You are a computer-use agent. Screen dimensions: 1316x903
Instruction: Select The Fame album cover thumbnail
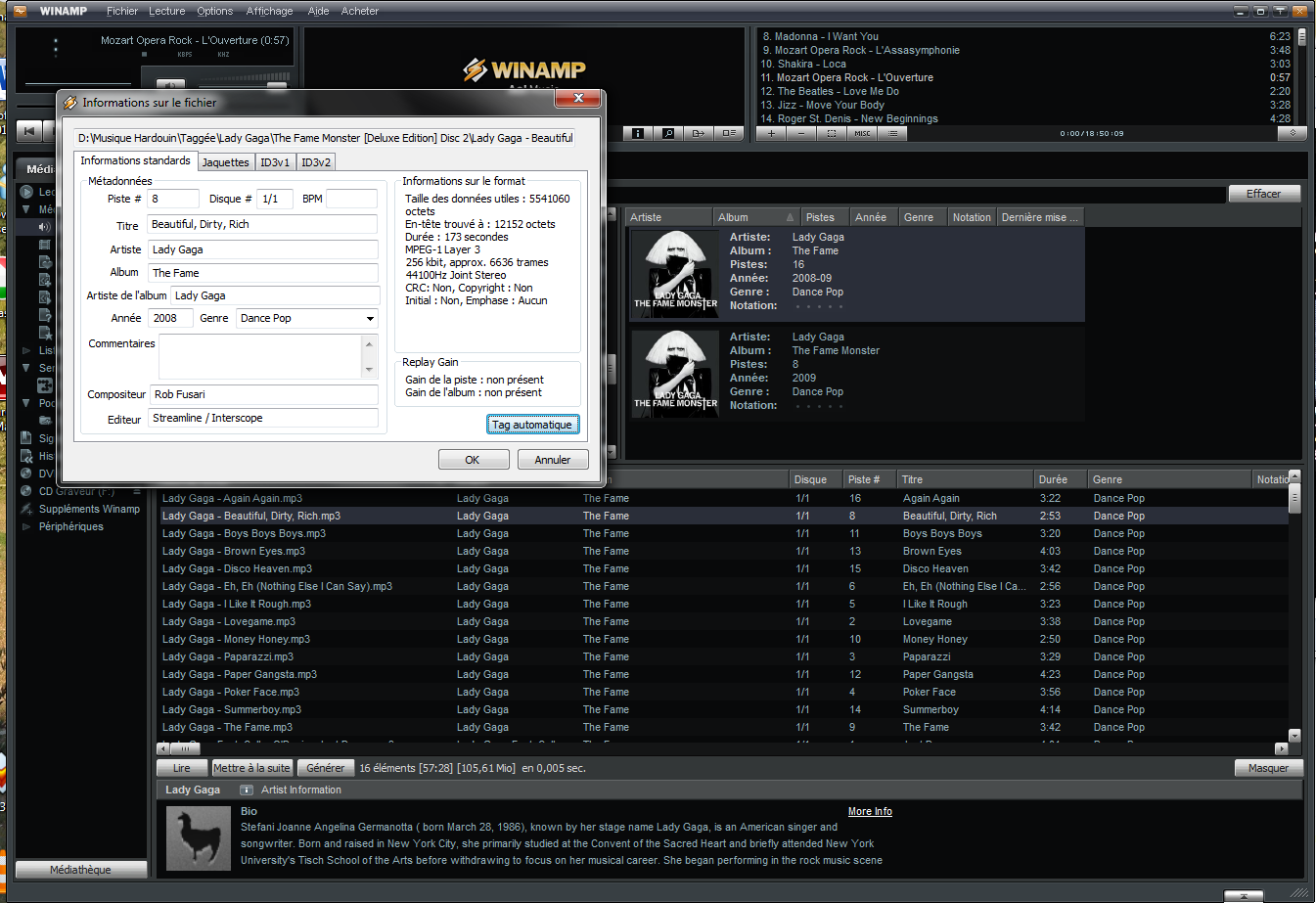675,274
